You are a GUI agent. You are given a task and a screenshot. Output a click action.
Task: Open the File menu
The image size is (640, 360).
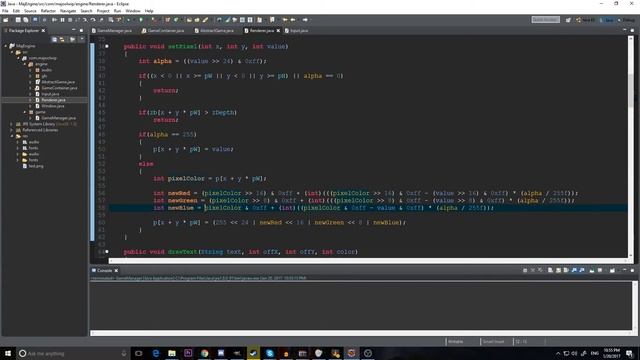pyautogui.click(x=5, y=11)
